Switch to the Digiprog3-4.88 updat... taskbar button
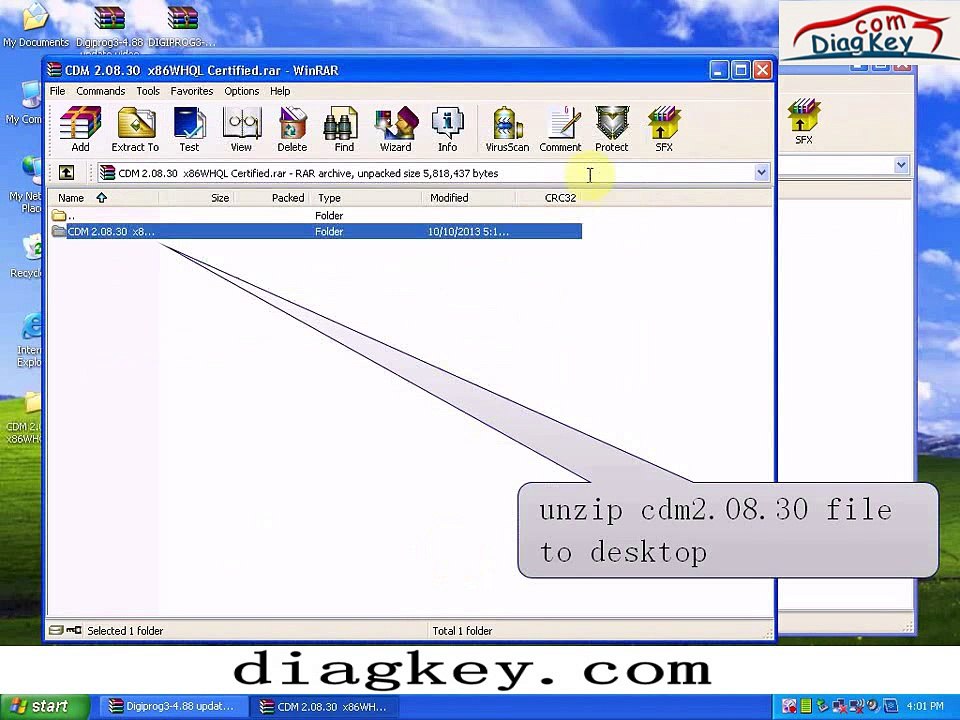Image resolution: width=960 pixels, height=720 pixels. tap(172, 707)
